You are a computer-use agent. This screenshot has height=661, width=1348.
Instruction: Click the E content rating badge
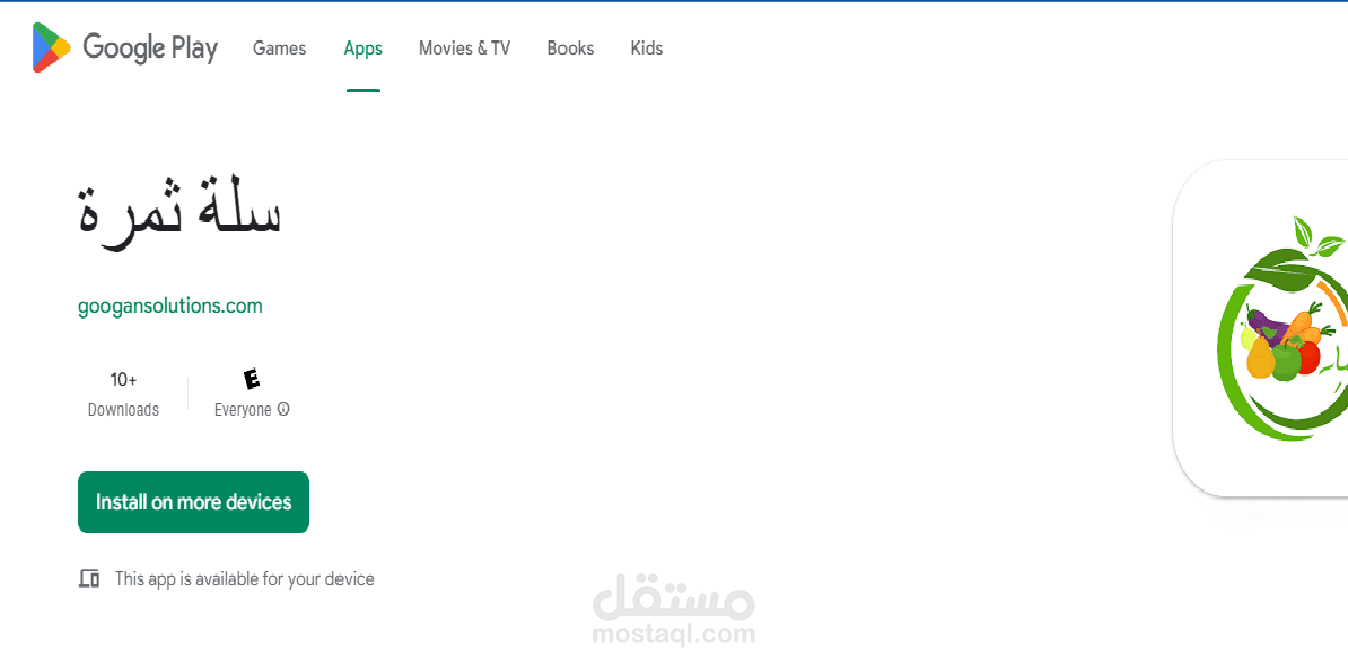coord(252,379)
